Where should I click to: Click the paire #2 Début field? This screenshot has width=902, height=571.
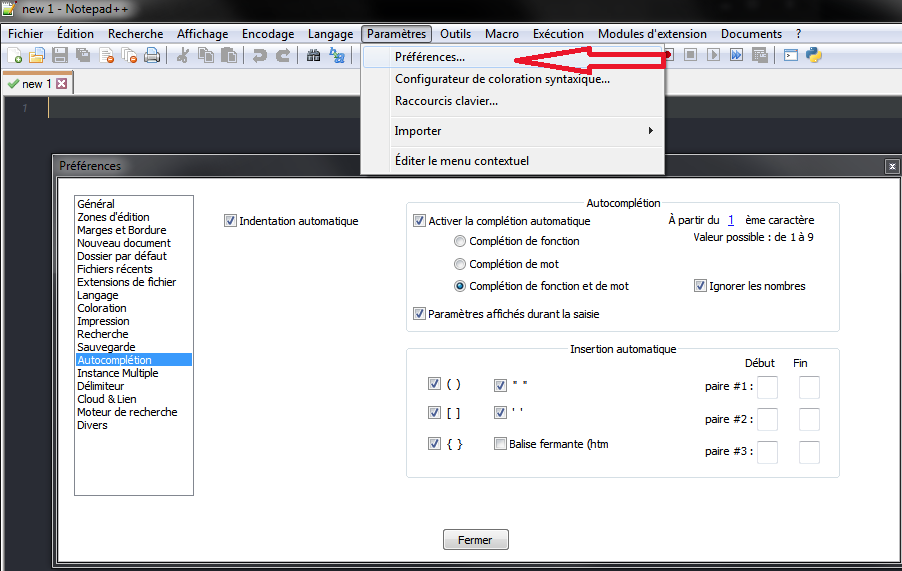point(767,420)
